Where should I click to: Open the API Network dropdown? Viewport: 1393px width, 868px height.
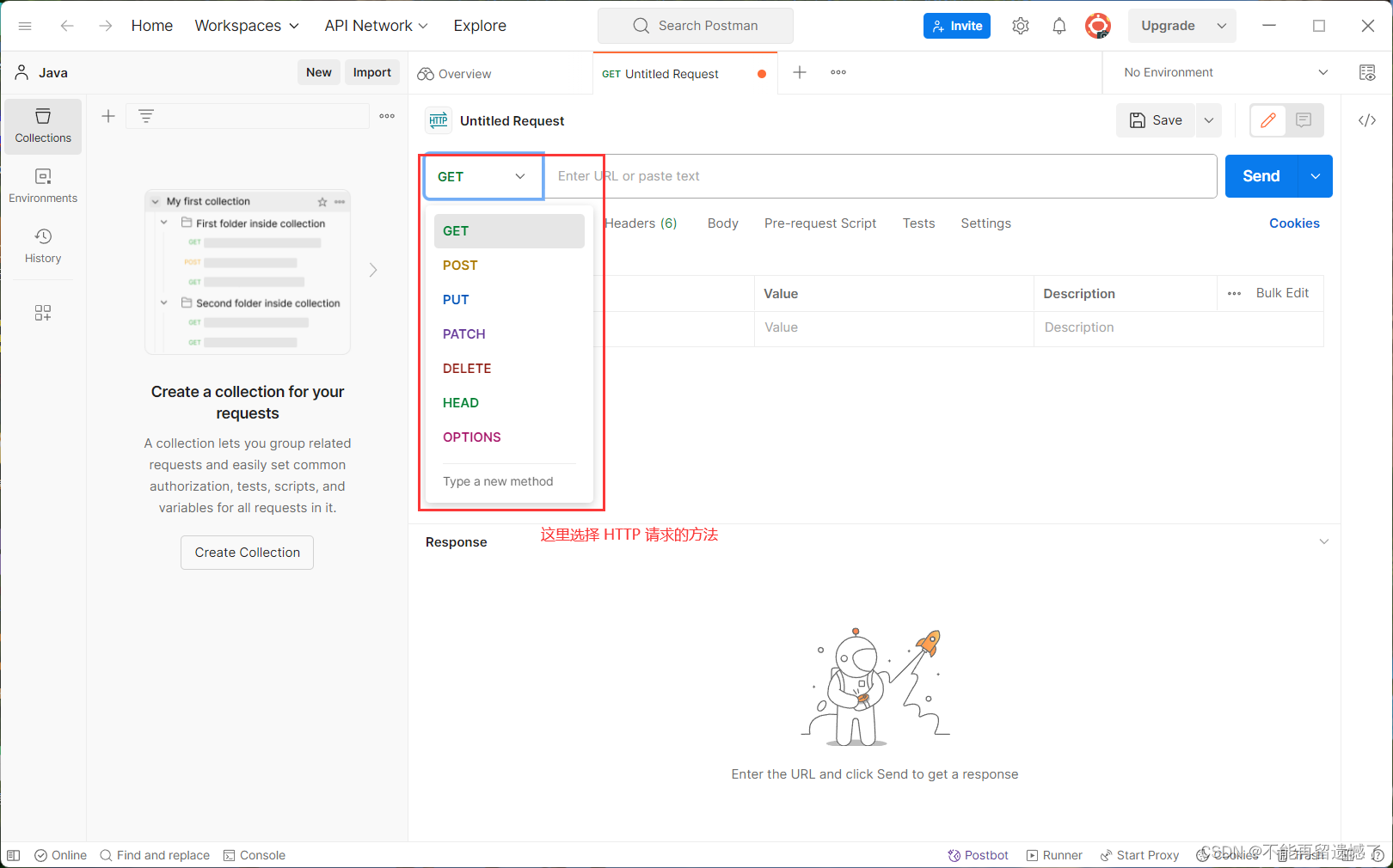click(376, 26)
